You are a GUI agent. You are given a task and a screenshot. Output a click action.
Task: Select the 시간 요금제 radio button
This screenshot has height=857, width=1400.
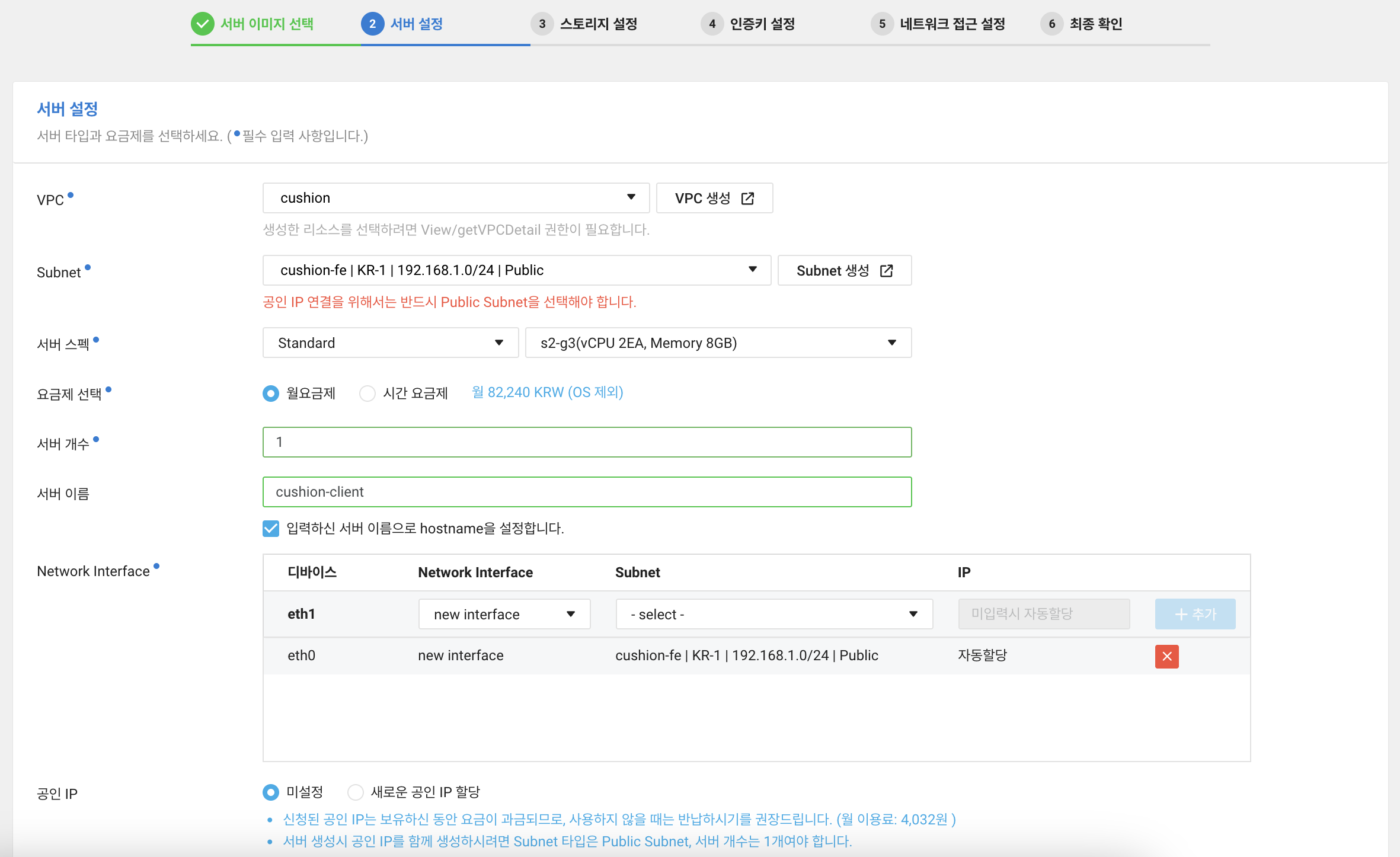367,394
